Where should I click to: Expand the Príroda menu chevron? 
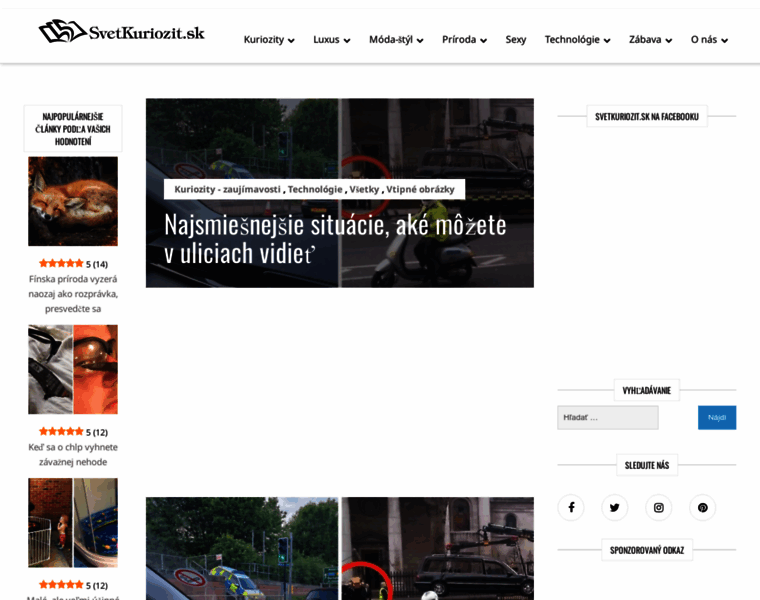pos(484,41)
